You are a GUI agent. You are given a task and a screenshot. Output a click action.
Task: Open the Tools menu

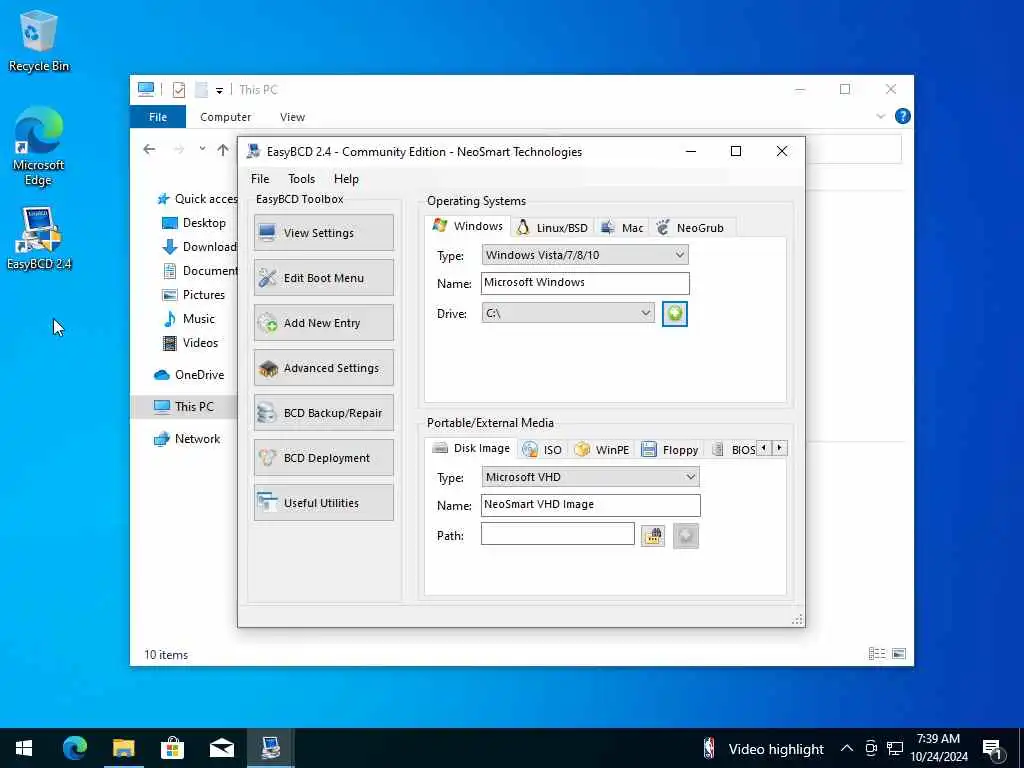[302, 178]
